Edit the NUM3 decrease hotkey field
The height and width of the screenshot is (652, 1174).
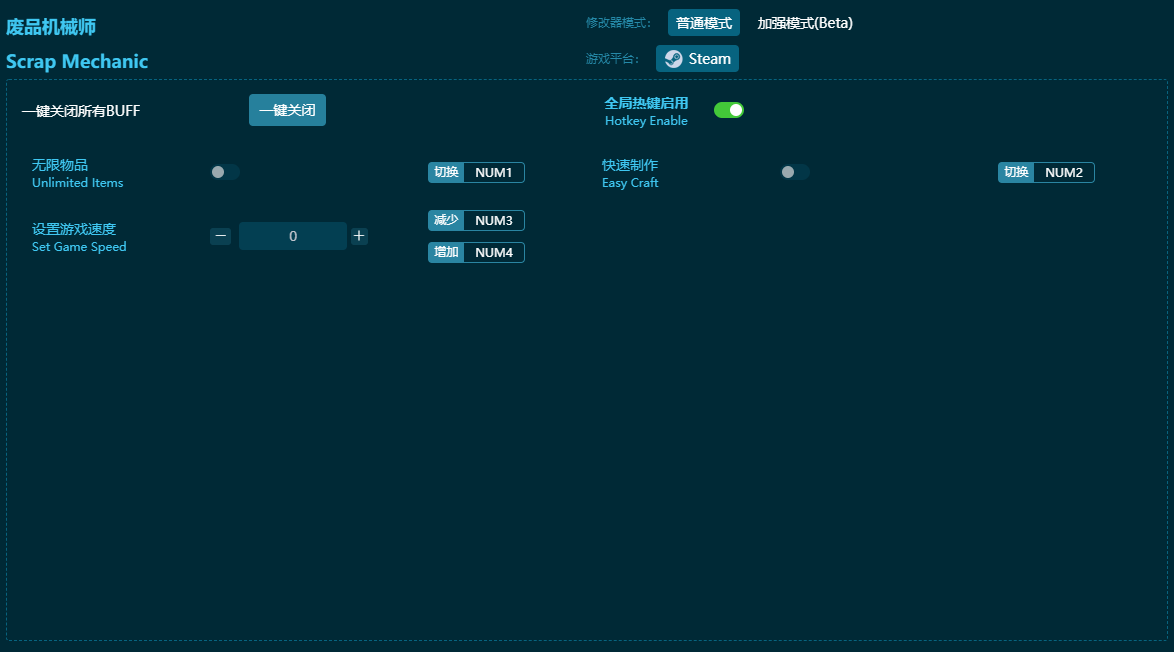(x=493, y=220)
